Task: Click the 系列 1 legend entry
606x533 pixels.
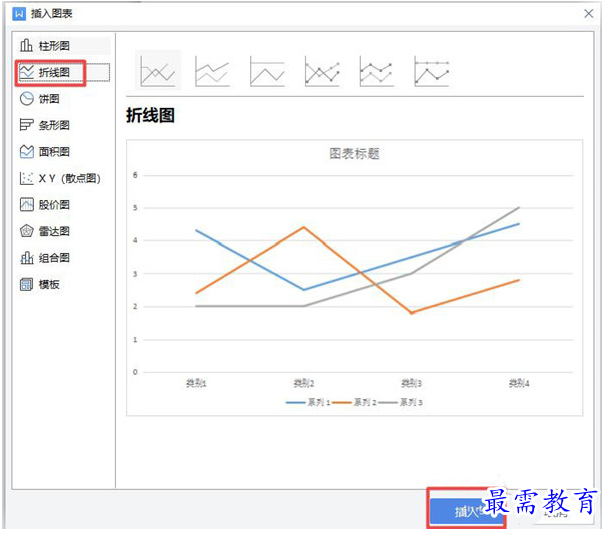Action: point(308,402)
